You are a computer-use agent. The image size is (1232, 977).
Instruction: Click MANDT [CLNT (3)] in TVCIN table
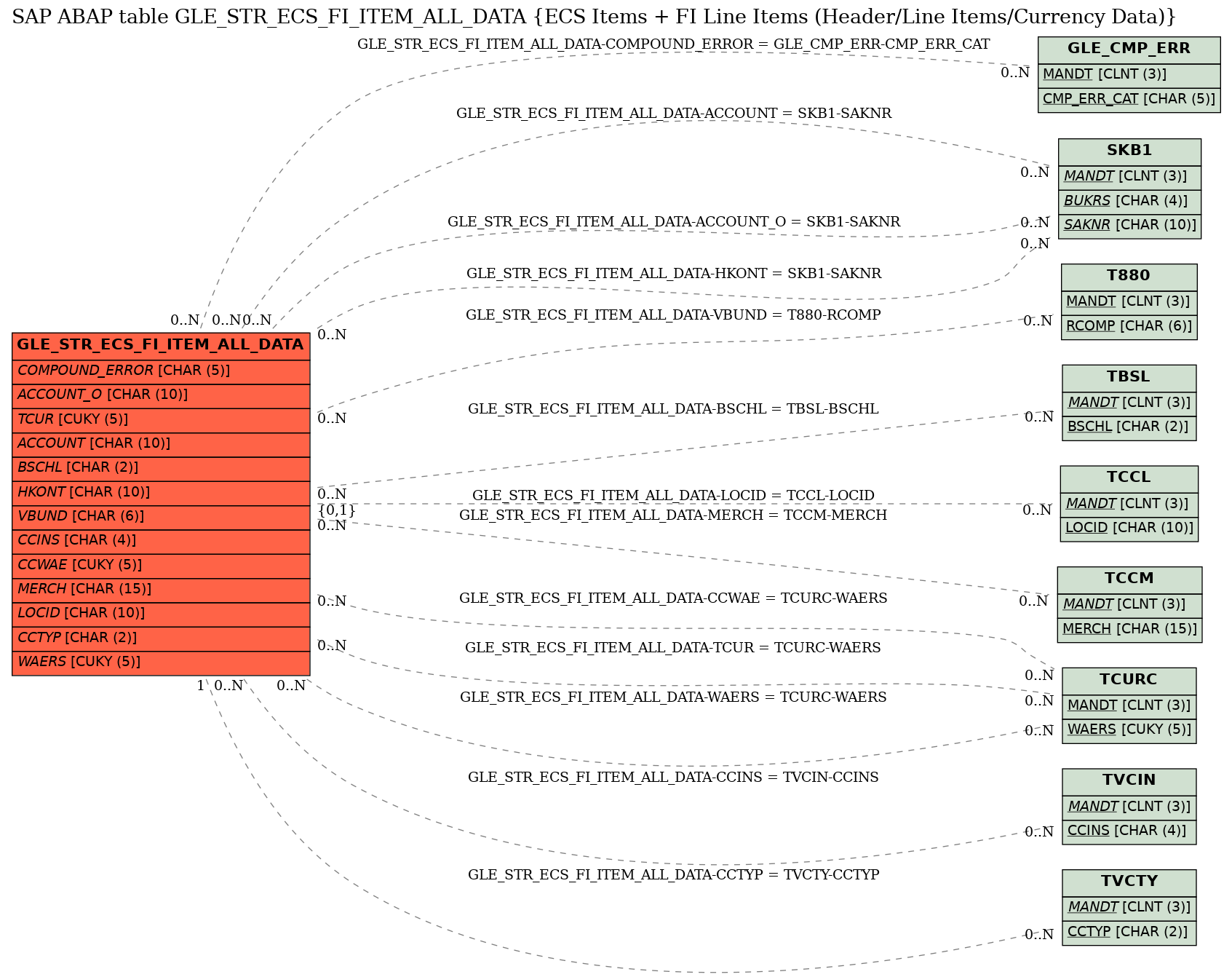[x=1129, y=807]
